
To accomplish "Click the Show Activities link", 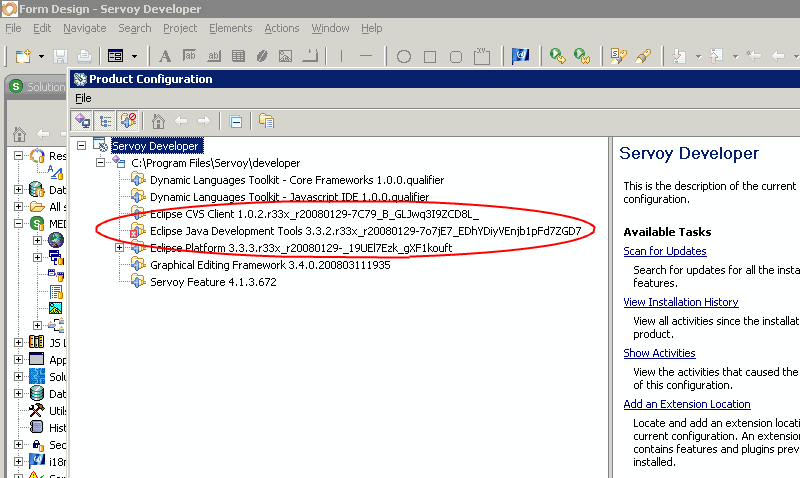I will coord(659,353).
